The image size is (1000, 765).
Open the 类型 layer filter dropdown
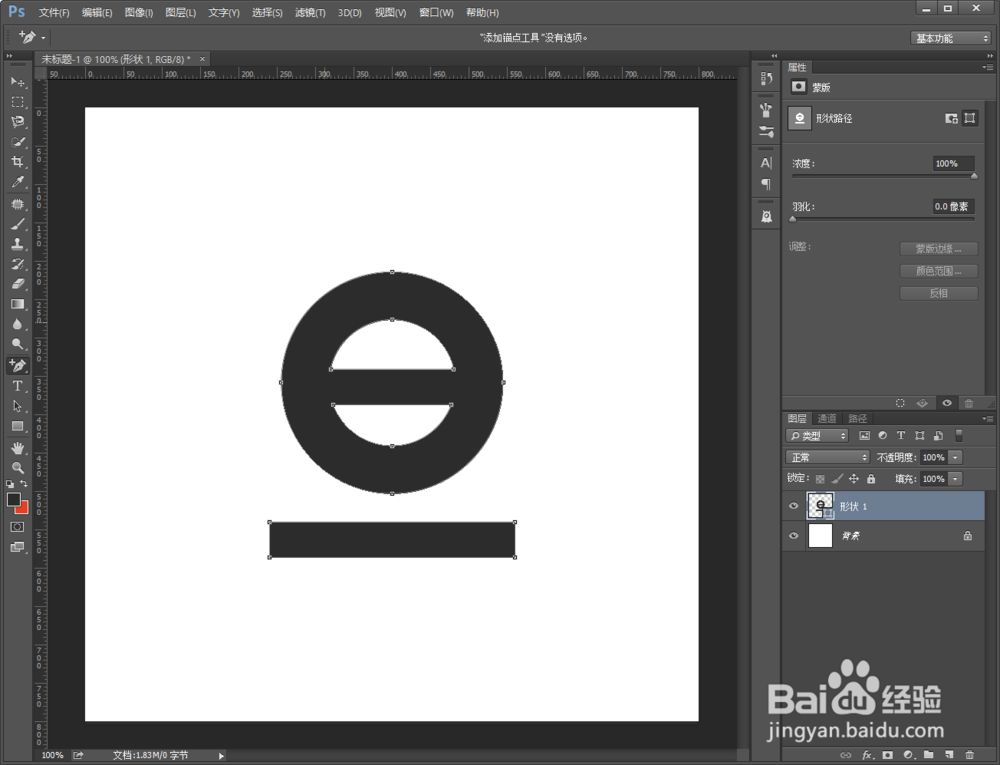tap(817, 436)
